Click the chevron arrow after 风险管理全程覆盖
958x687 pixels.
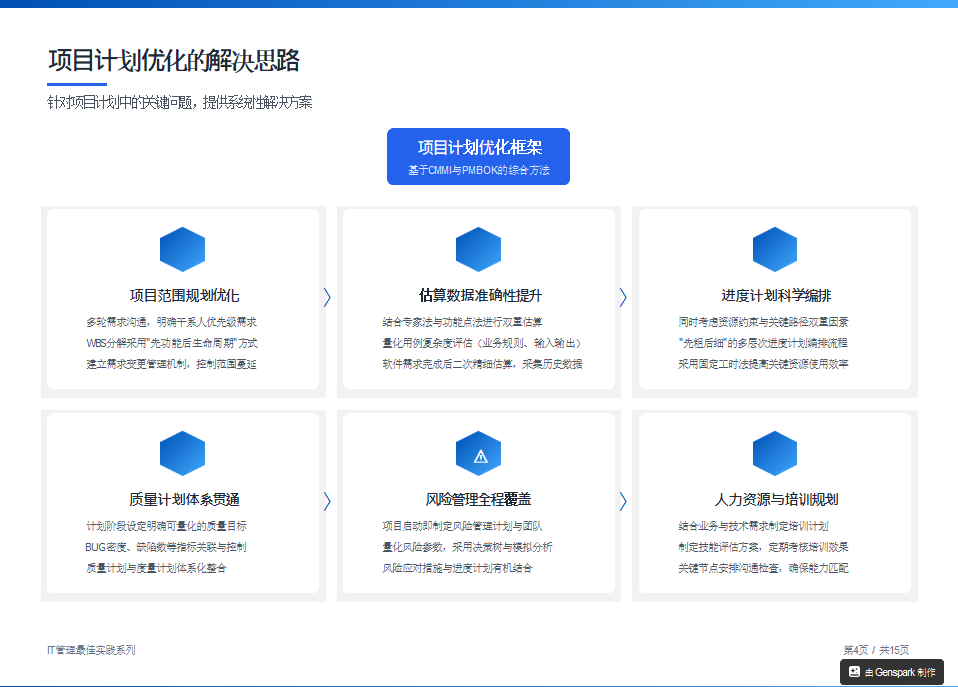point(623,500)
